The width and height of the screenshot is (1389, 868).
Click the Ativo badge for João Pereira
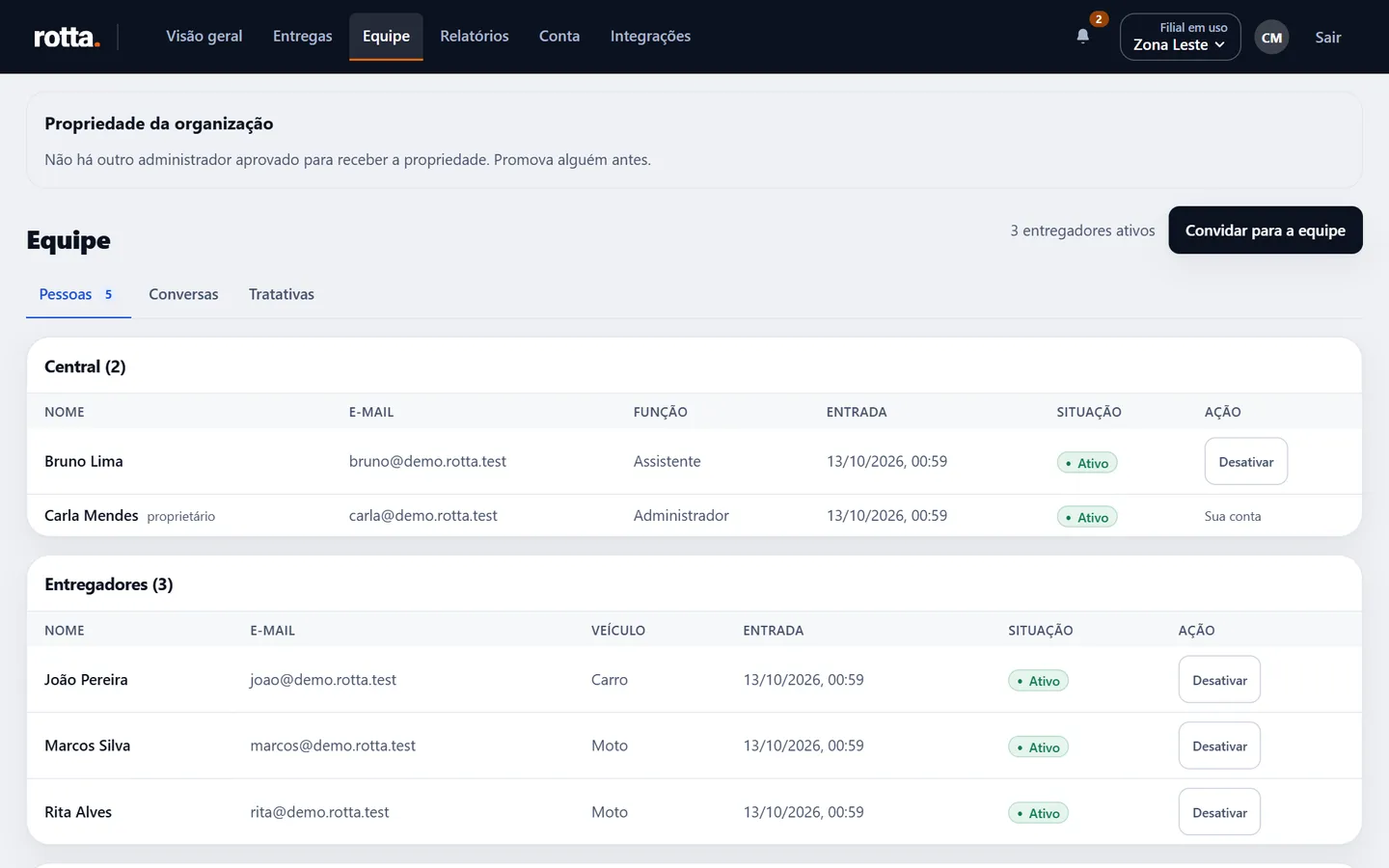coord(1038,681)
